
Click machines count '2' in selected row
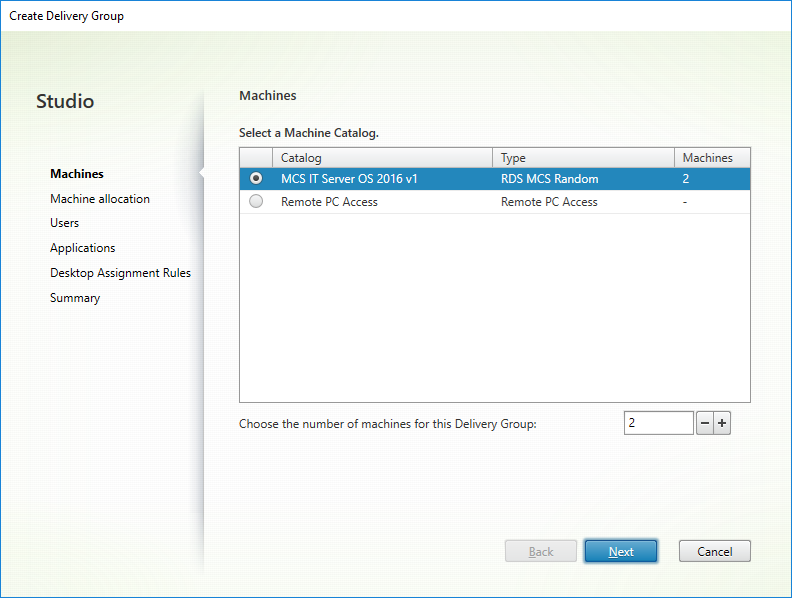pyautogui.click(x=685, y=179)
